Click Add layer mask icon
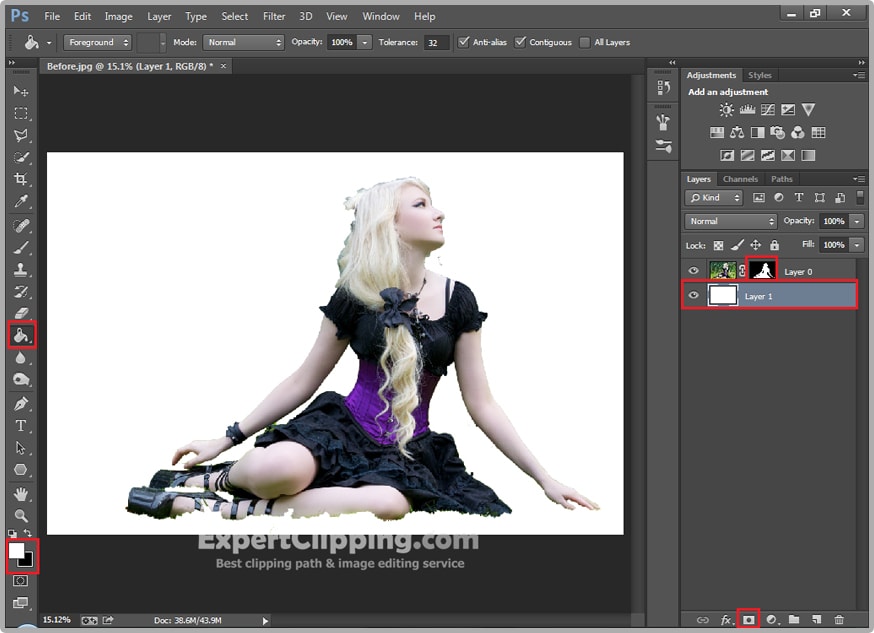The height and width of the screenshot is (633, 874). click(748, 620)
